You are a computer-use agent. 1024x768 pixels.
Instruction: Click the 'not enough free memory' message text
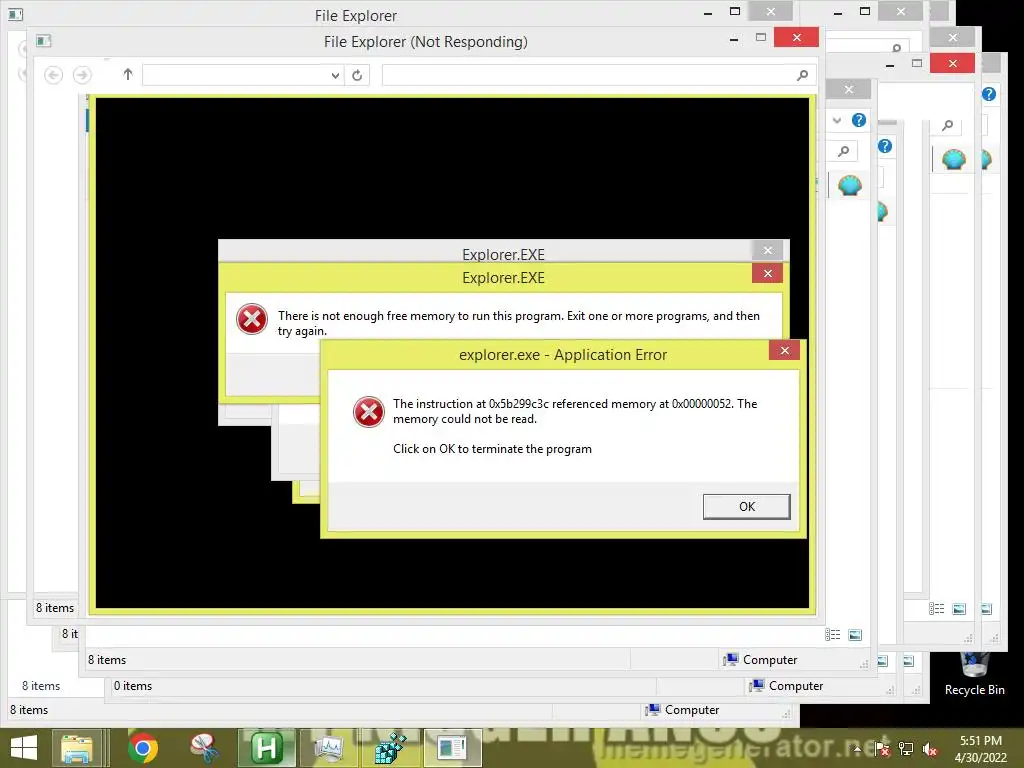[x=519, y=323]
